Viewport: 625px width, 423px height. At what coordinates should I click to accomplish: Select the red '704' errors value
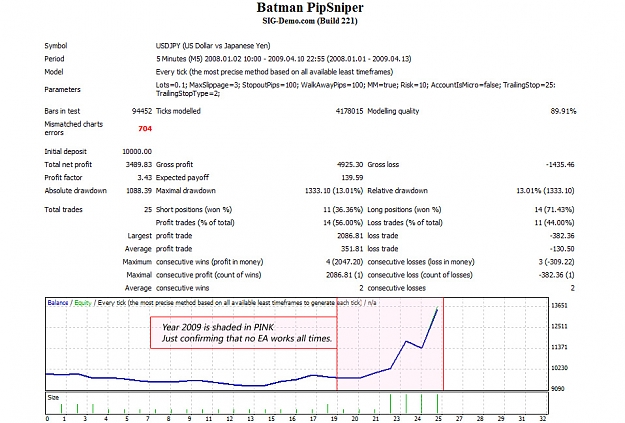tap(145, 128)
